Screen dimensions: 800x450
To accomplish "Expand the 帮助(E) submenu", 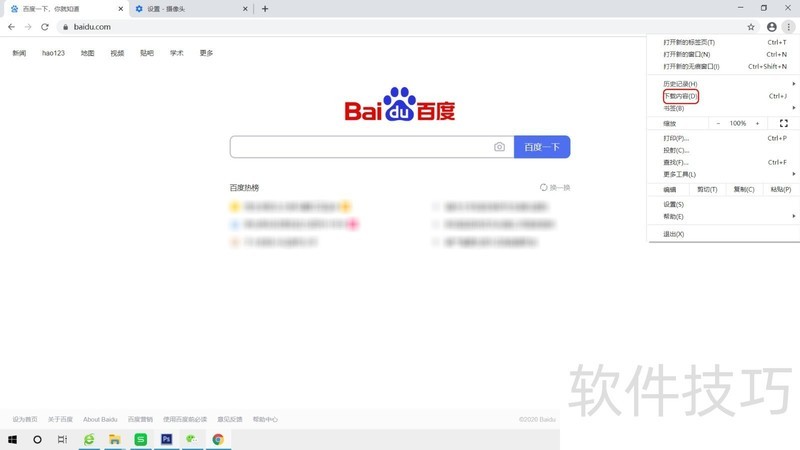I will 724,216.
